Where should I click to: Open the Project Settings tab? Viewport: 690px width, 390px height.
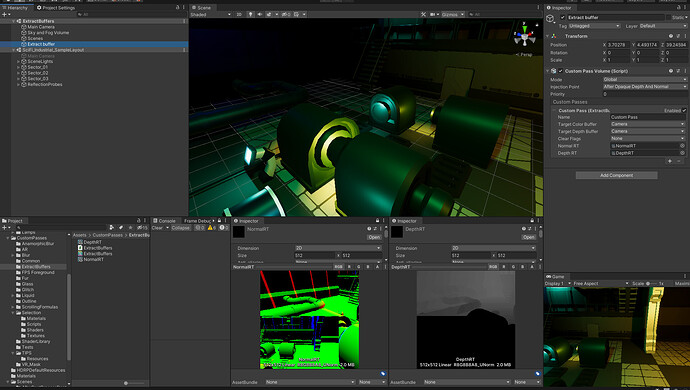[x=56, y=7]
